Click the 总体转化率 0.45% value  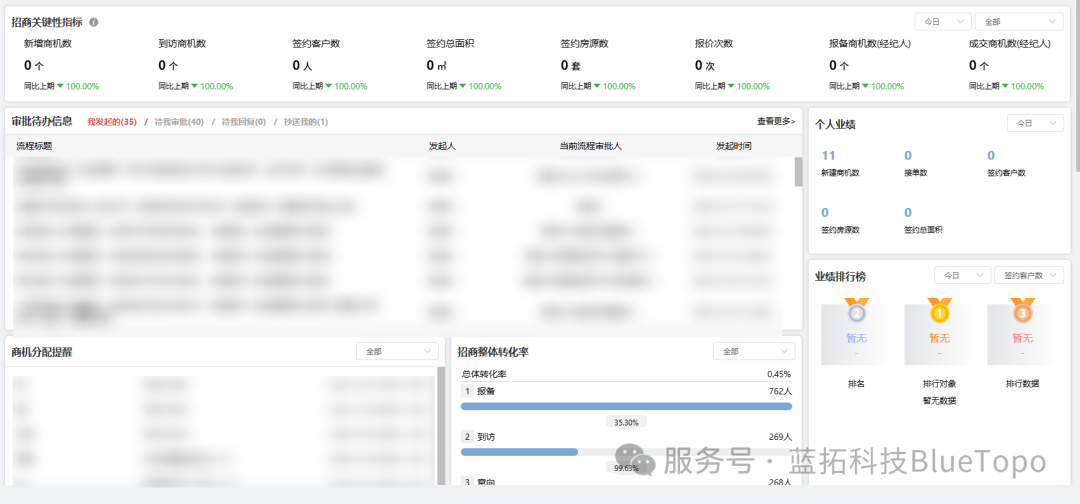(x=779, y=375)
